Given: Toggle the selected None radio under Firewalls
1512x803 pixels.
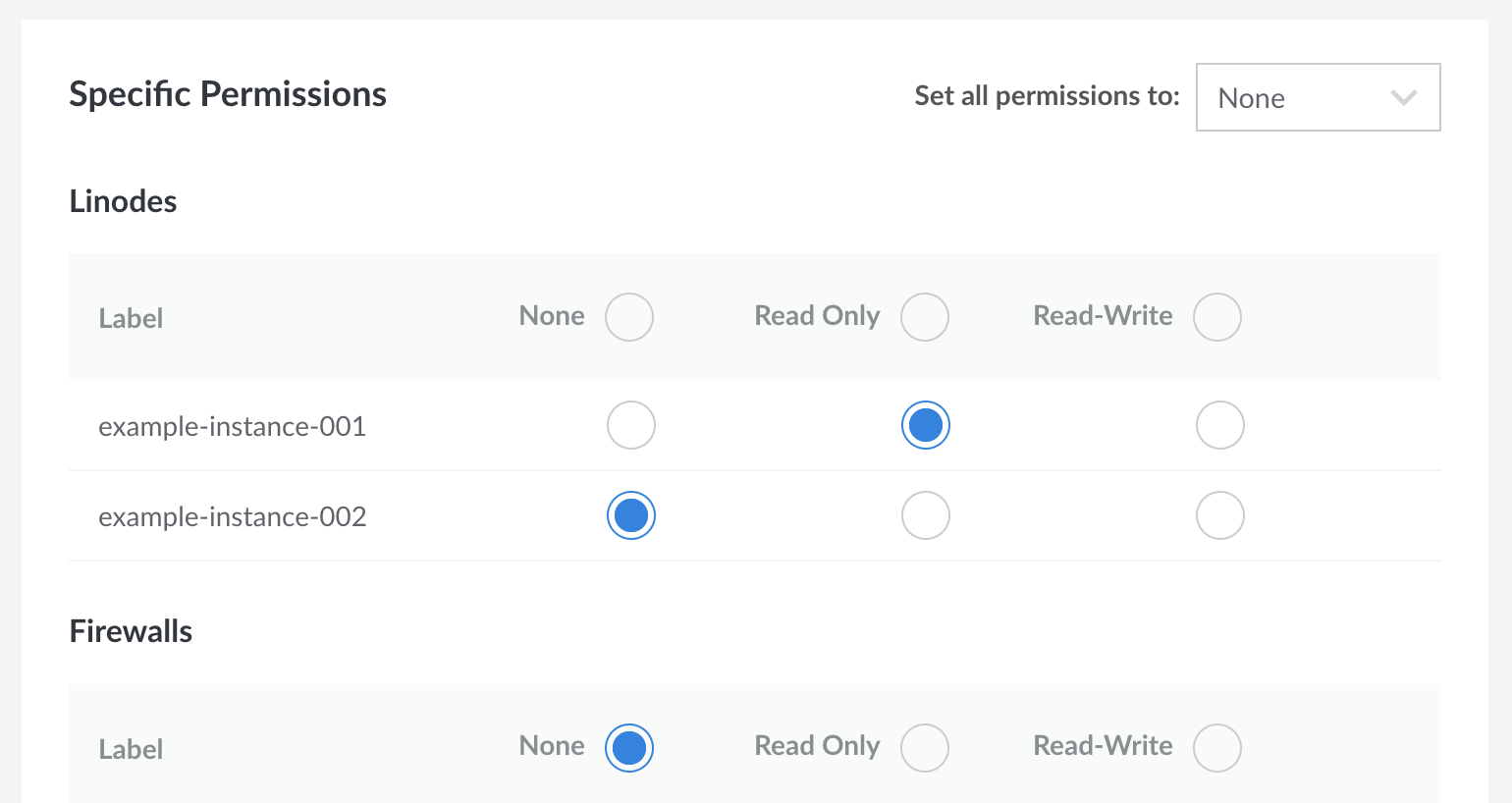Looking at the screenshot, I should (x=629, y=747).
